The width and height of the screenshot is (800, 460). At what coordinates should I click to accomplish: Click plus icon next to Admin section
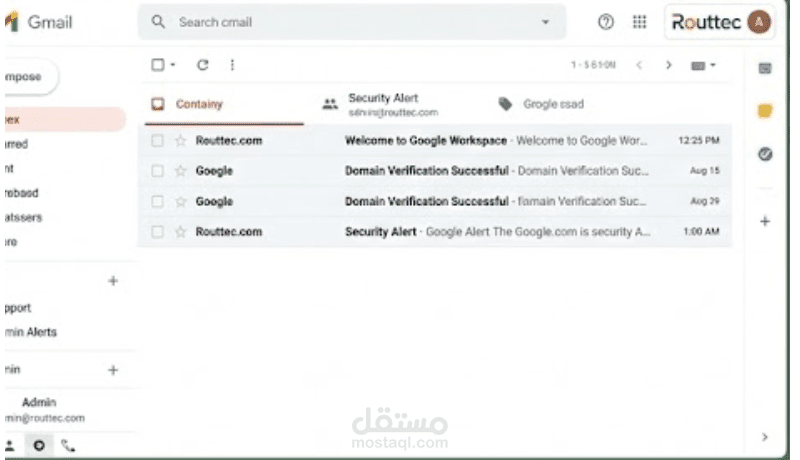tap(113, 370)
